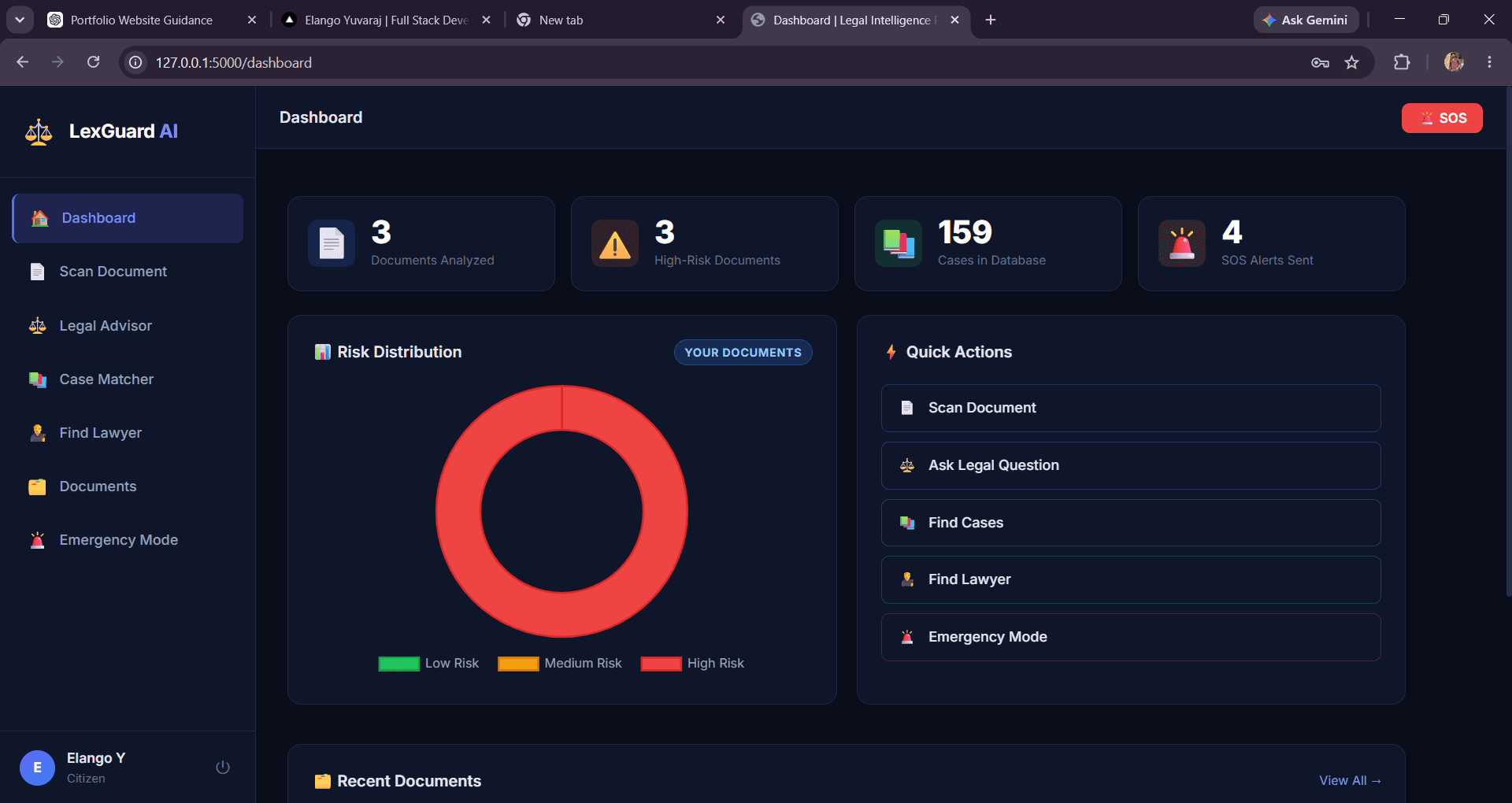Click the SOS Alerts Sent siren icon
The height and width of the screenshot is (803, 1512).
1182,243
